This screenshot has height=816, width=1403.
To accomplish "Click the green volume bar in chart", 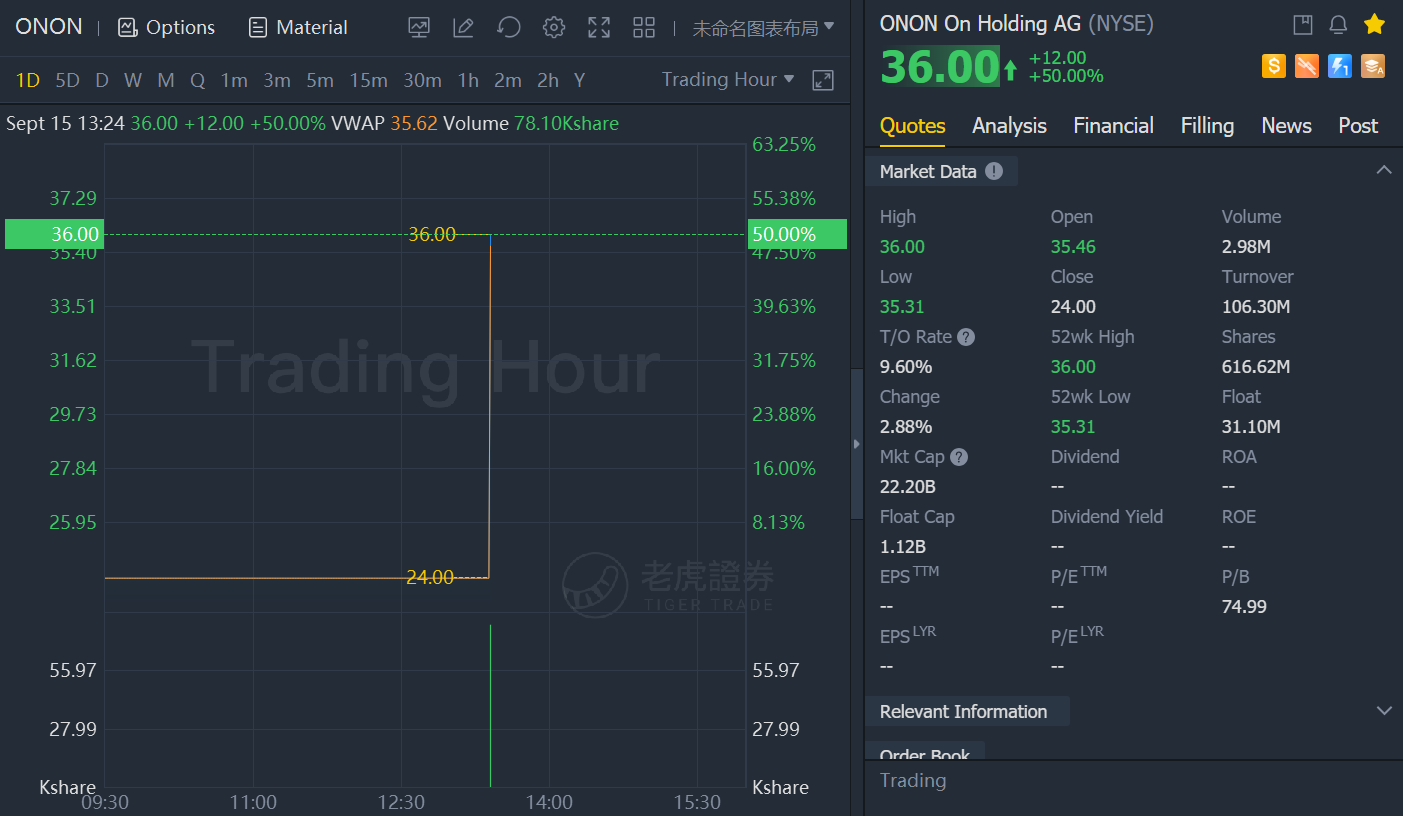I will pyautogui.click(x=490, y=706).
